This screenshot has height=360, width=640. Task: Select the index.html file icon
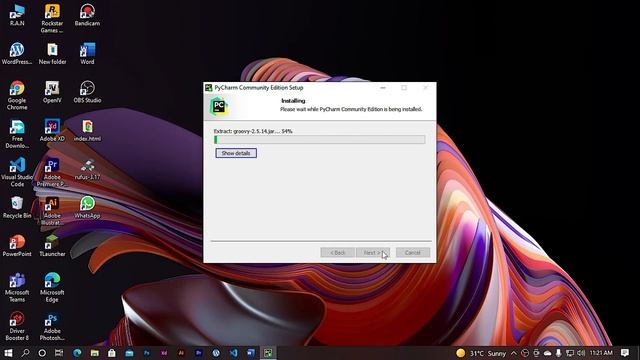(87, 130)
